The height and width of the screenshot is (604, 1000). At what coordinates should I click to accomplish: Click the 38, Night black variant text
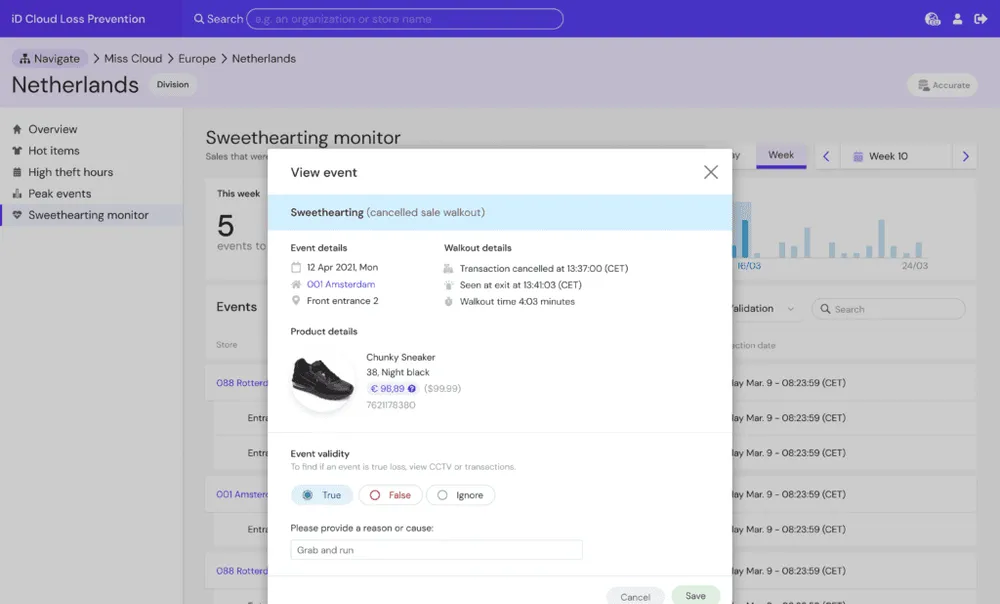pos(397,372)
